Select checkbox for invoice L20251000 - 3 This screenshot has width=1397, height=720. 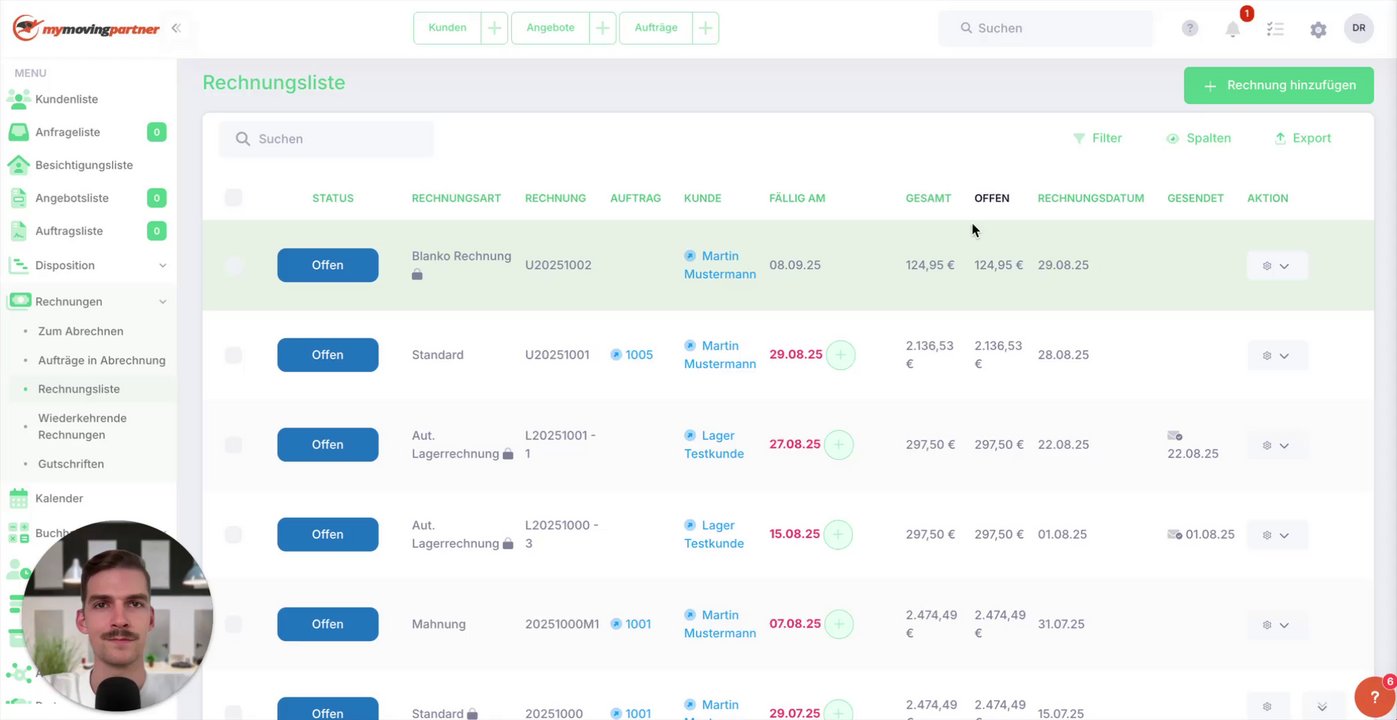[x=233, y=535]
